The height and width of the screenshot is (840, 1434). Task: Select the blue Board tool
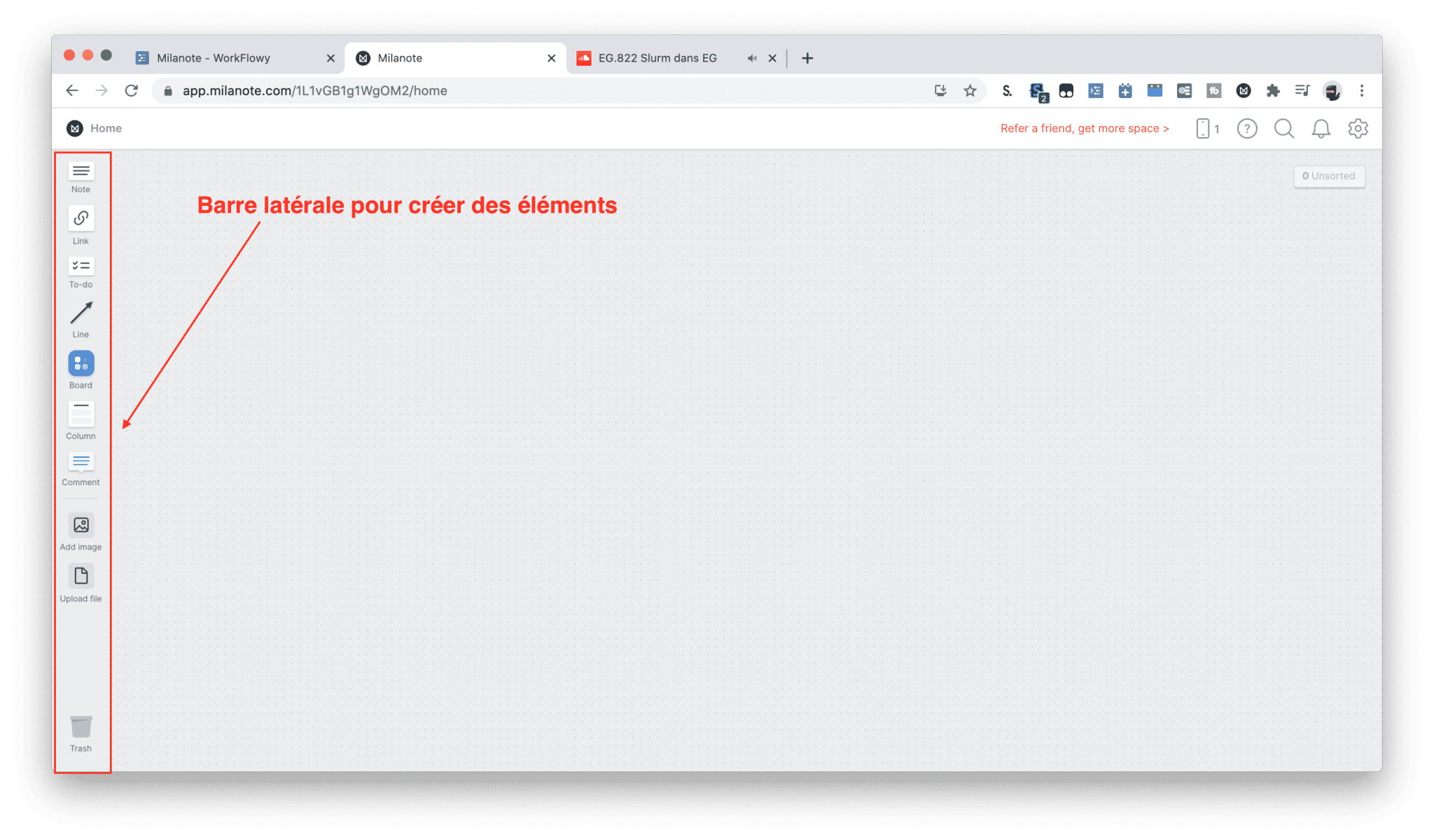81,370
